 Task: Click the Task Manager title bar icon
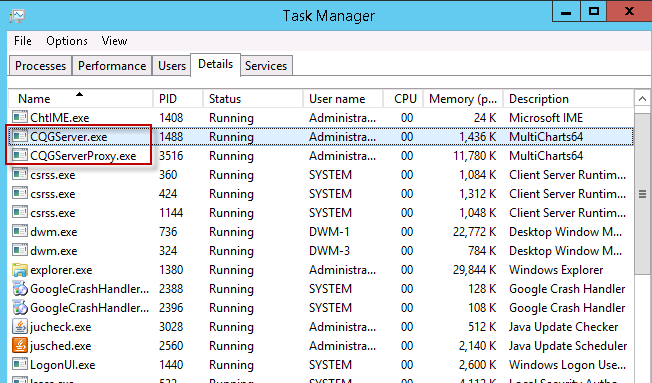tap(17, 16)
